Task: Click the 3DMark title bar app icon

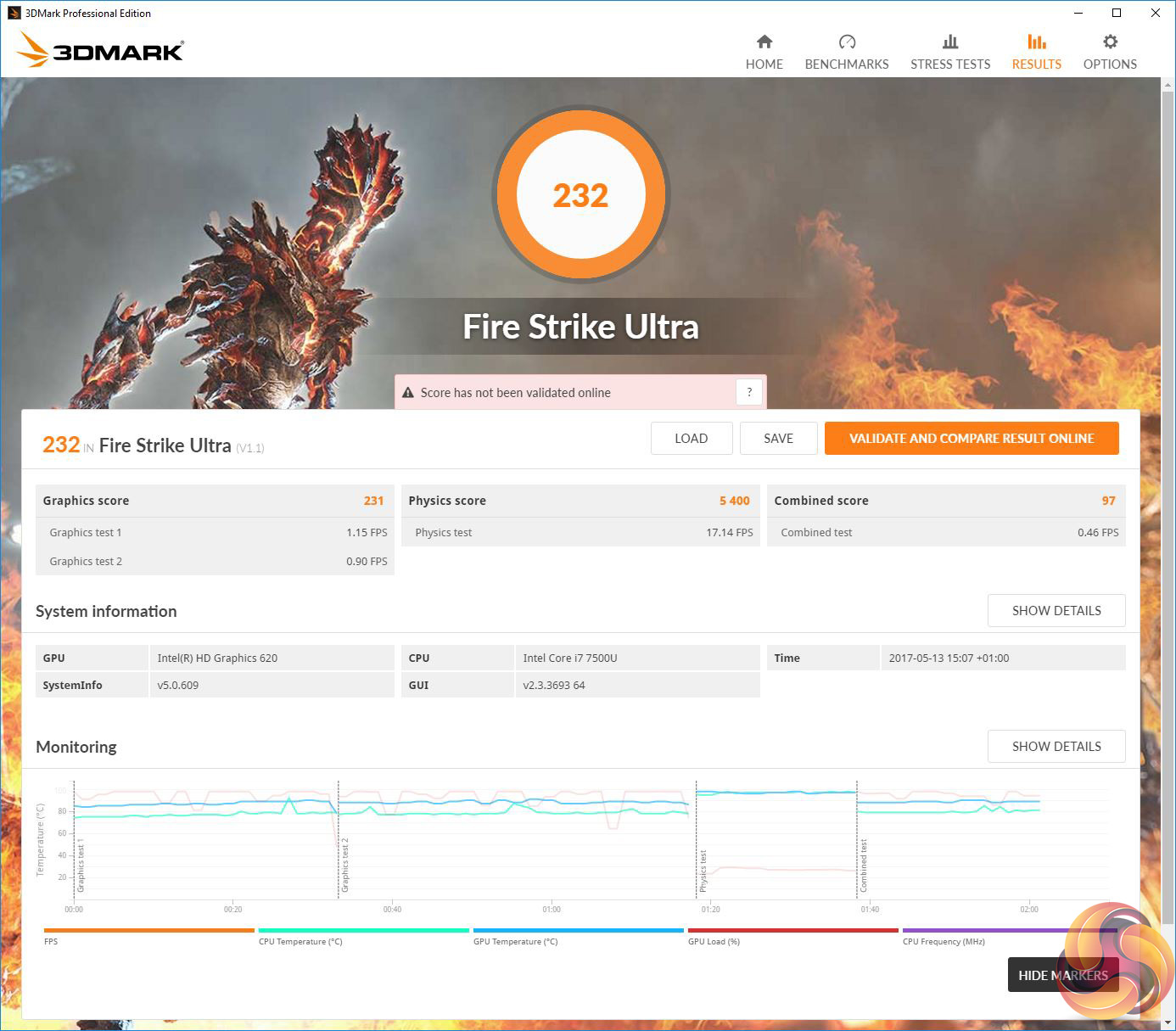Action: click(14, 13)
